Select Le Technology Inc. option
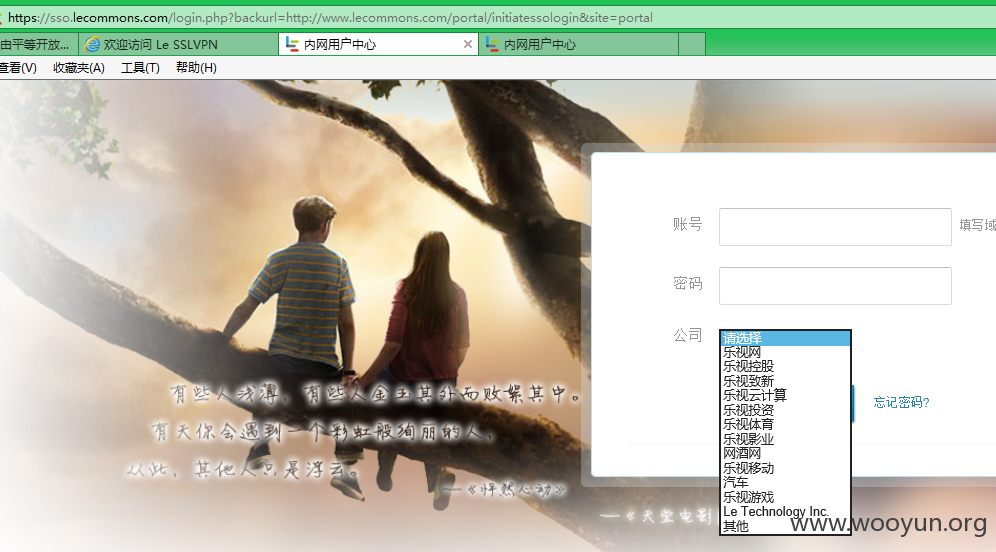This screenshot has width=996, height=552. (x=786, y=512)
